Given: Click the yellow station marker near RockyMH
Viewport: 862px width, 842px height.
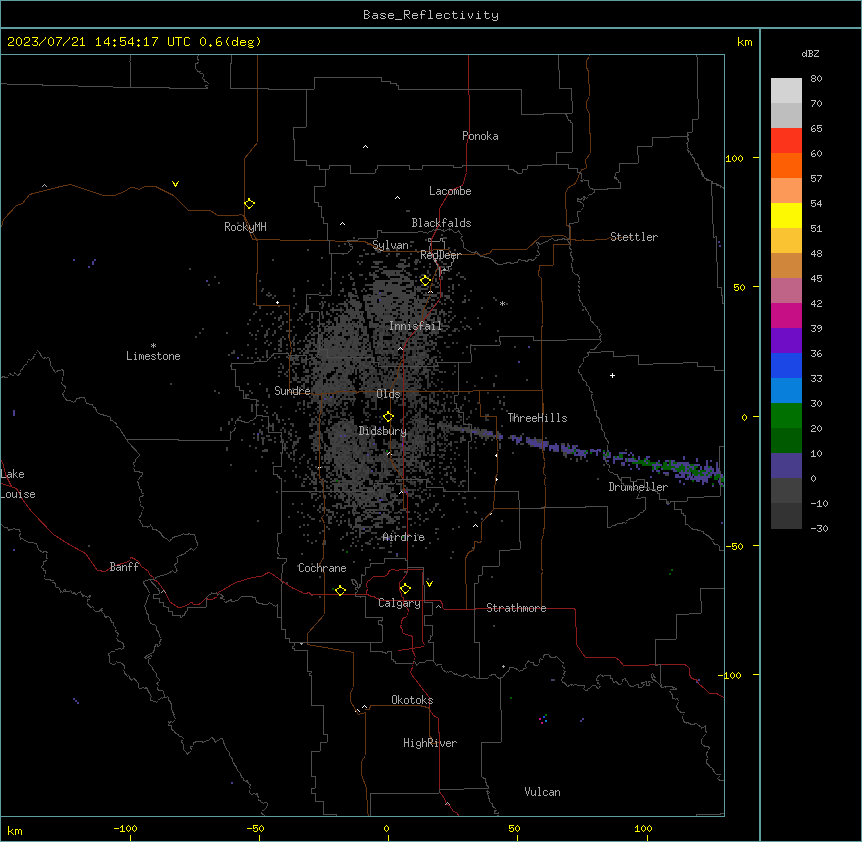Looking at the screenshot, I should pyautogui.click(x=250, y=204).
